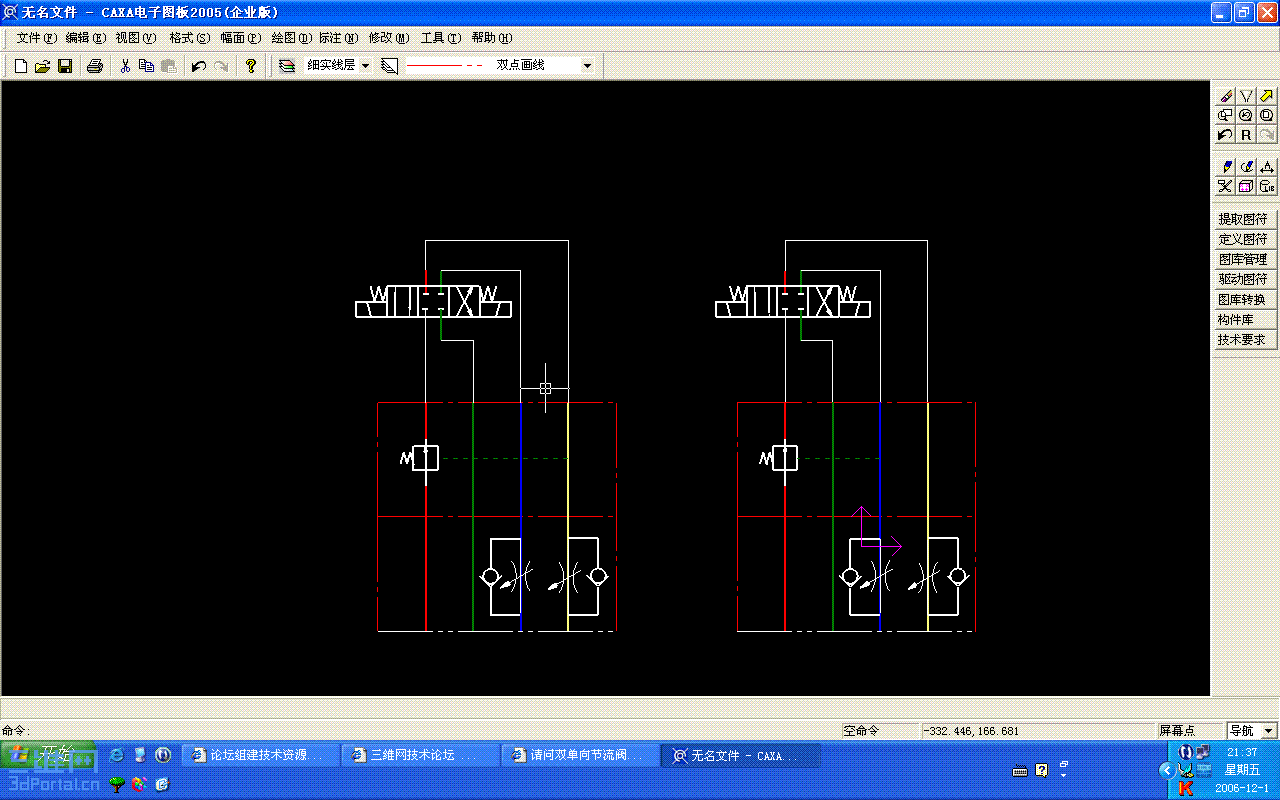The height and width of the screenshot is (800, 1280).
Task: Open the 导航 snap mode dropdown
Action: click(1269, 731)
